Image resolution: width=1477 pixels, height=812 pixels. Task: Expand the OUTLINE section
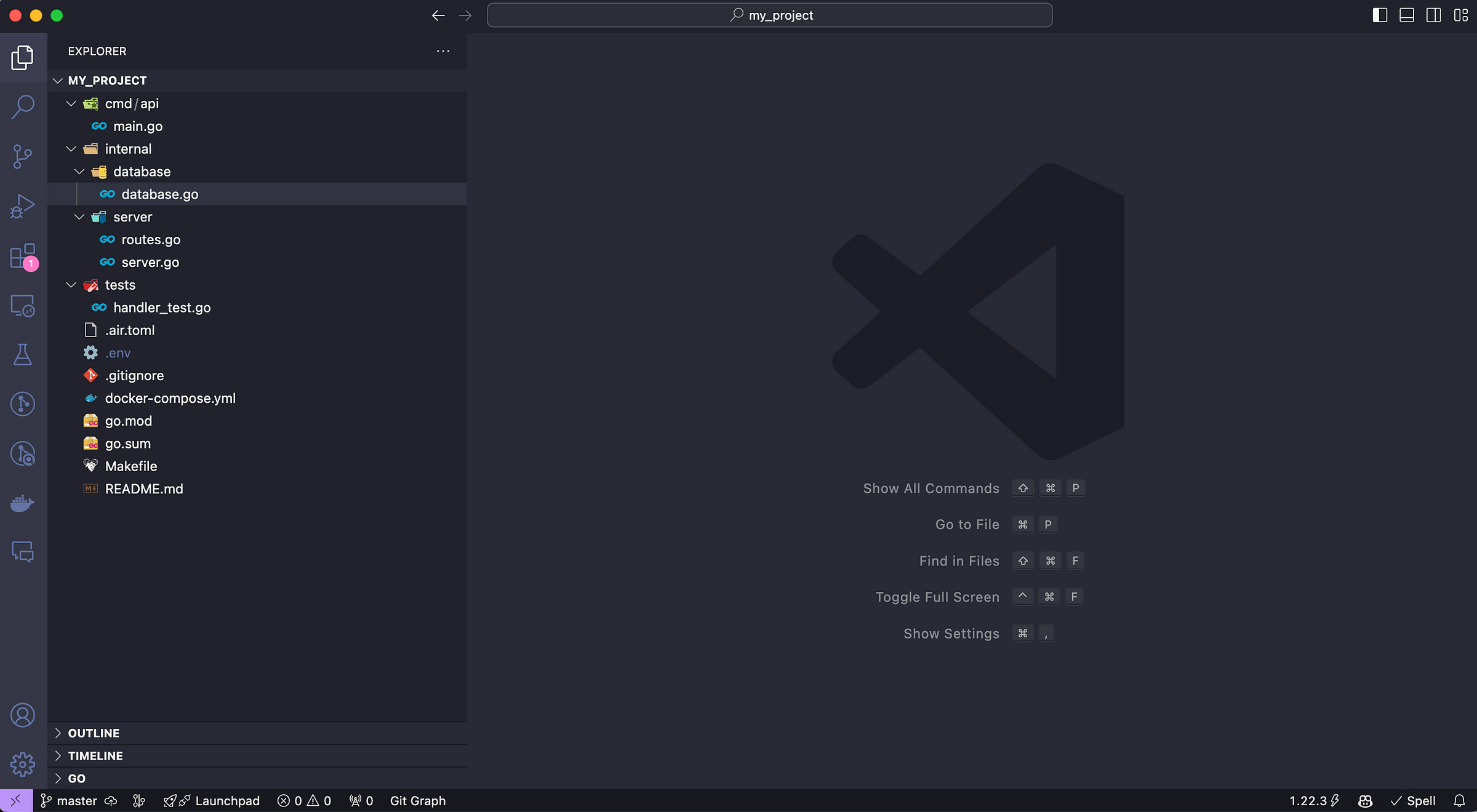coord(94,733)
